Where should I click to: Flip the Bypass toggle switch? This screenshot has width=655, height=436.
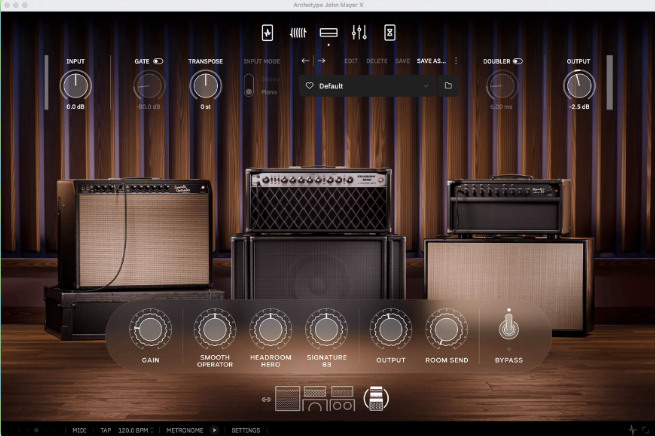pyautogui.click(x=508, y=326)
